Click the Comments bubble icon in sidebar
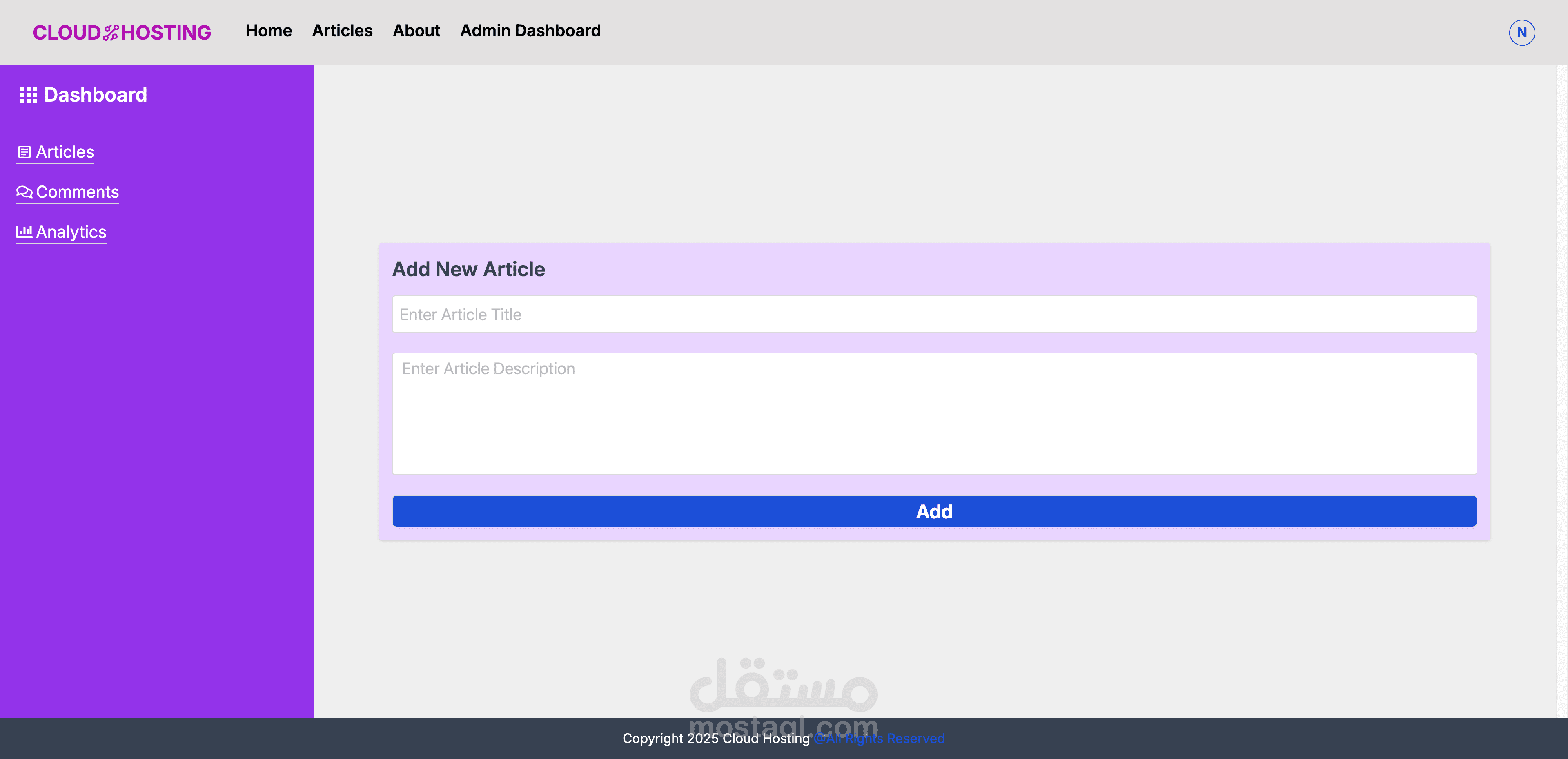The image size is (1568, 759). (24, 192)
